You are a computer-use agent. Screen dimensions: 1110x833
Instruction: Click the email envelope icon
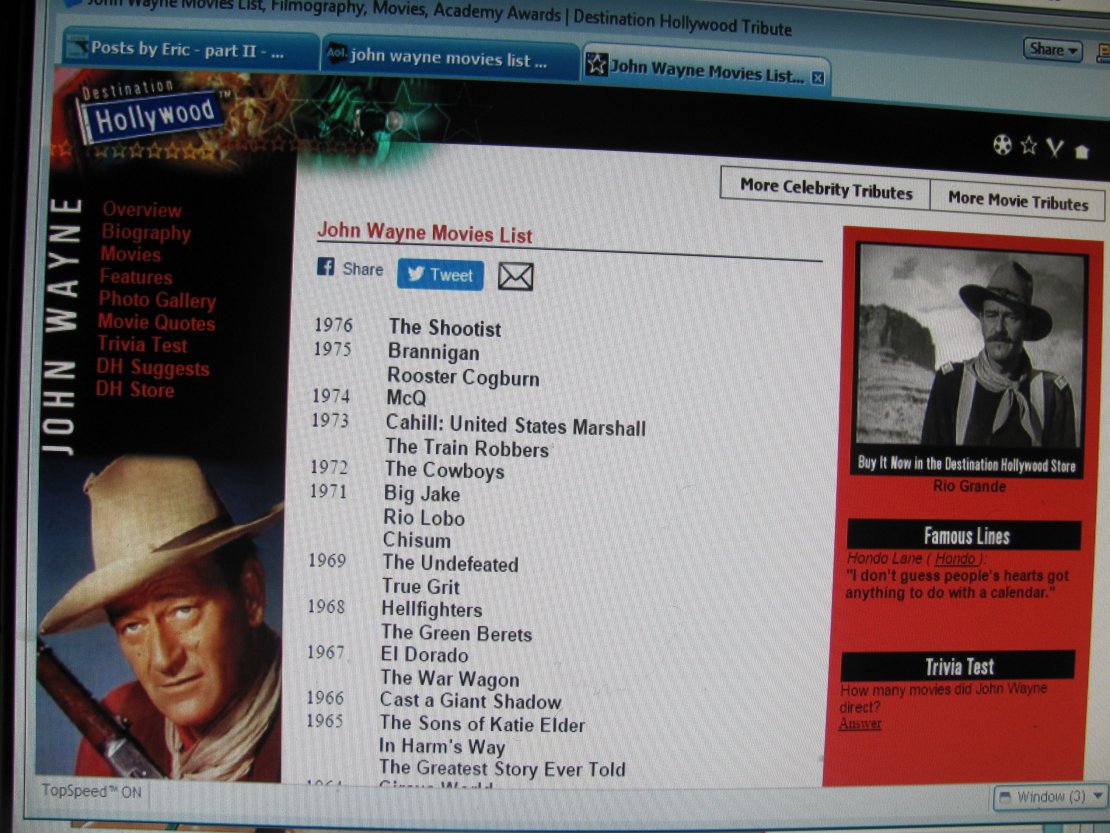[x=515, y=277]
